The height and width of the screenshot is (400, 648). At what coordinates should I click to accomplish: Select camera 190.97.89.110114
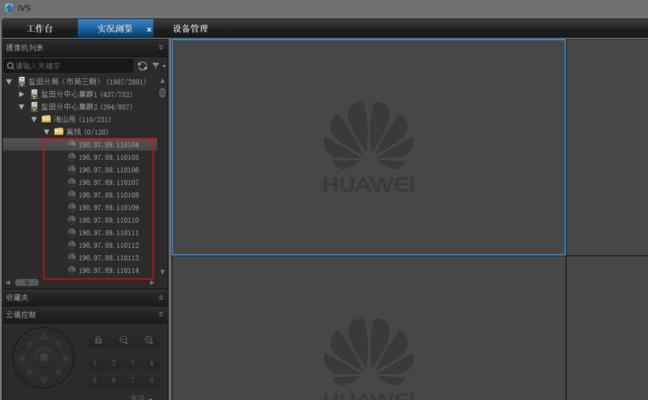109,270
